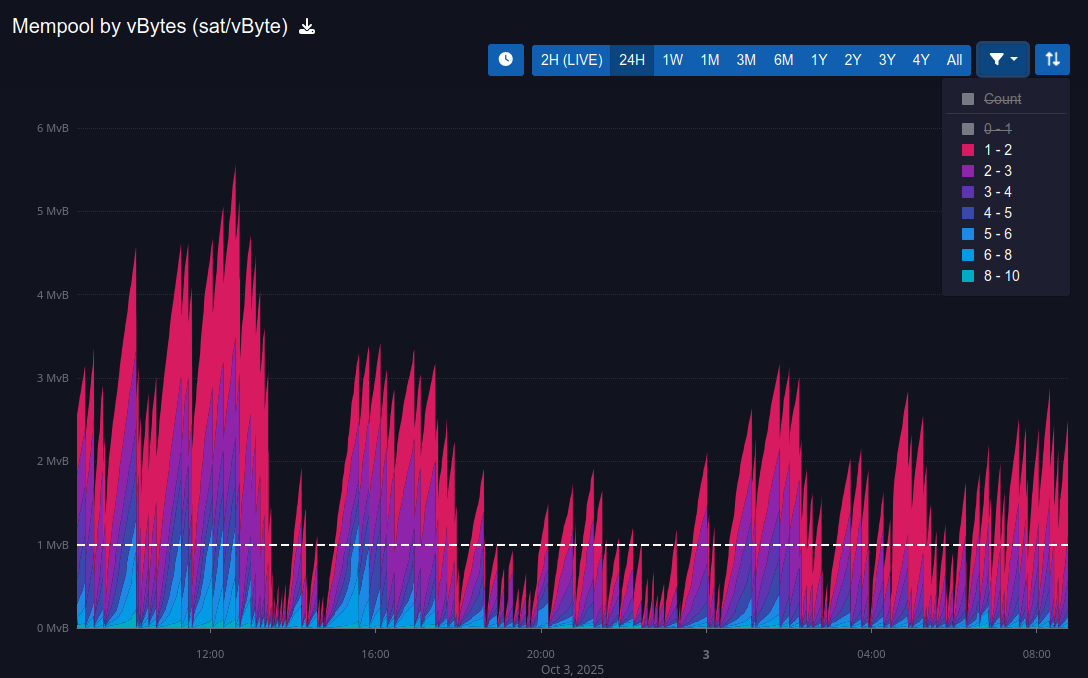
Task: Switch to the 24H timespan
Action: tap(632, 60)
